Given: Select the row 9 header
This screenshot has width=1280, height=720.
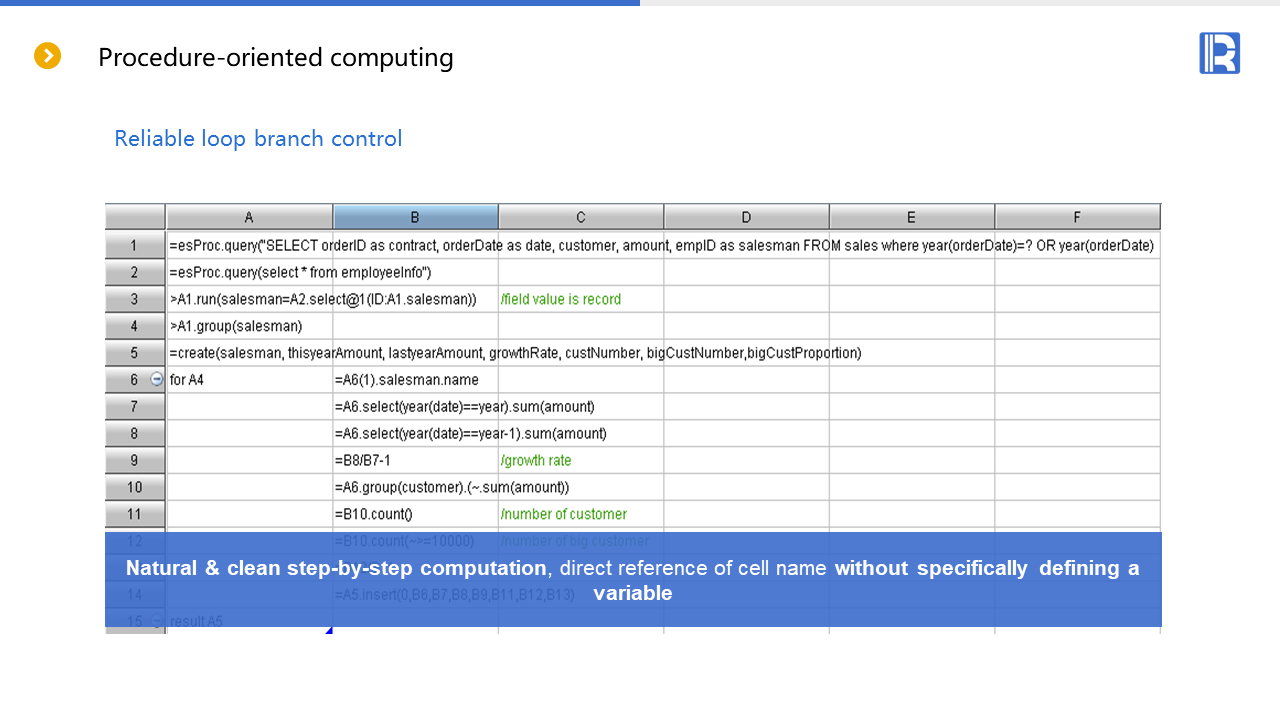Looking at the screenshot, I should tap(135, 461).
